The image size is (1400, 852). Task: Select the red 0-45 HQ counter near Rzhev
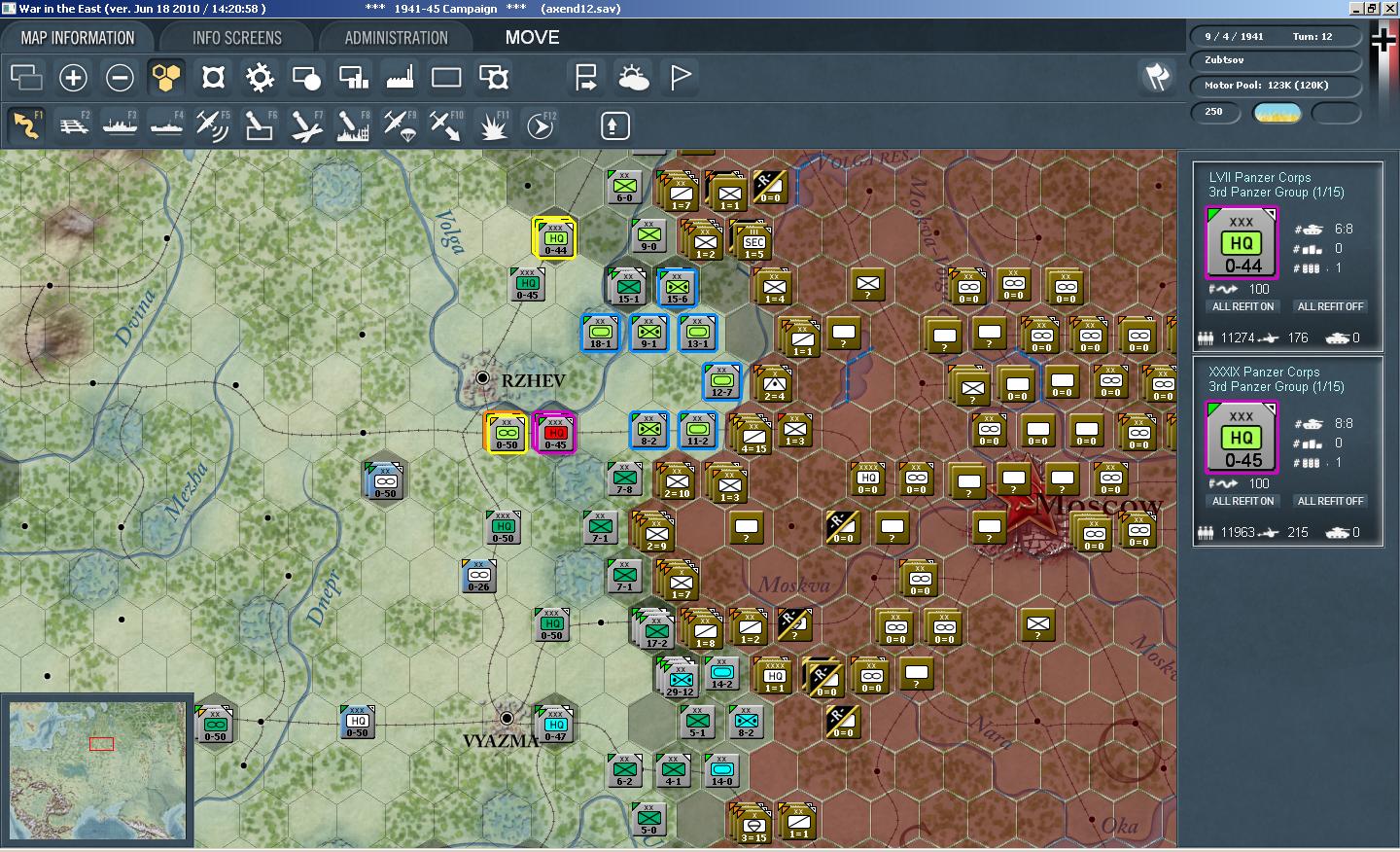click(554, 433)
